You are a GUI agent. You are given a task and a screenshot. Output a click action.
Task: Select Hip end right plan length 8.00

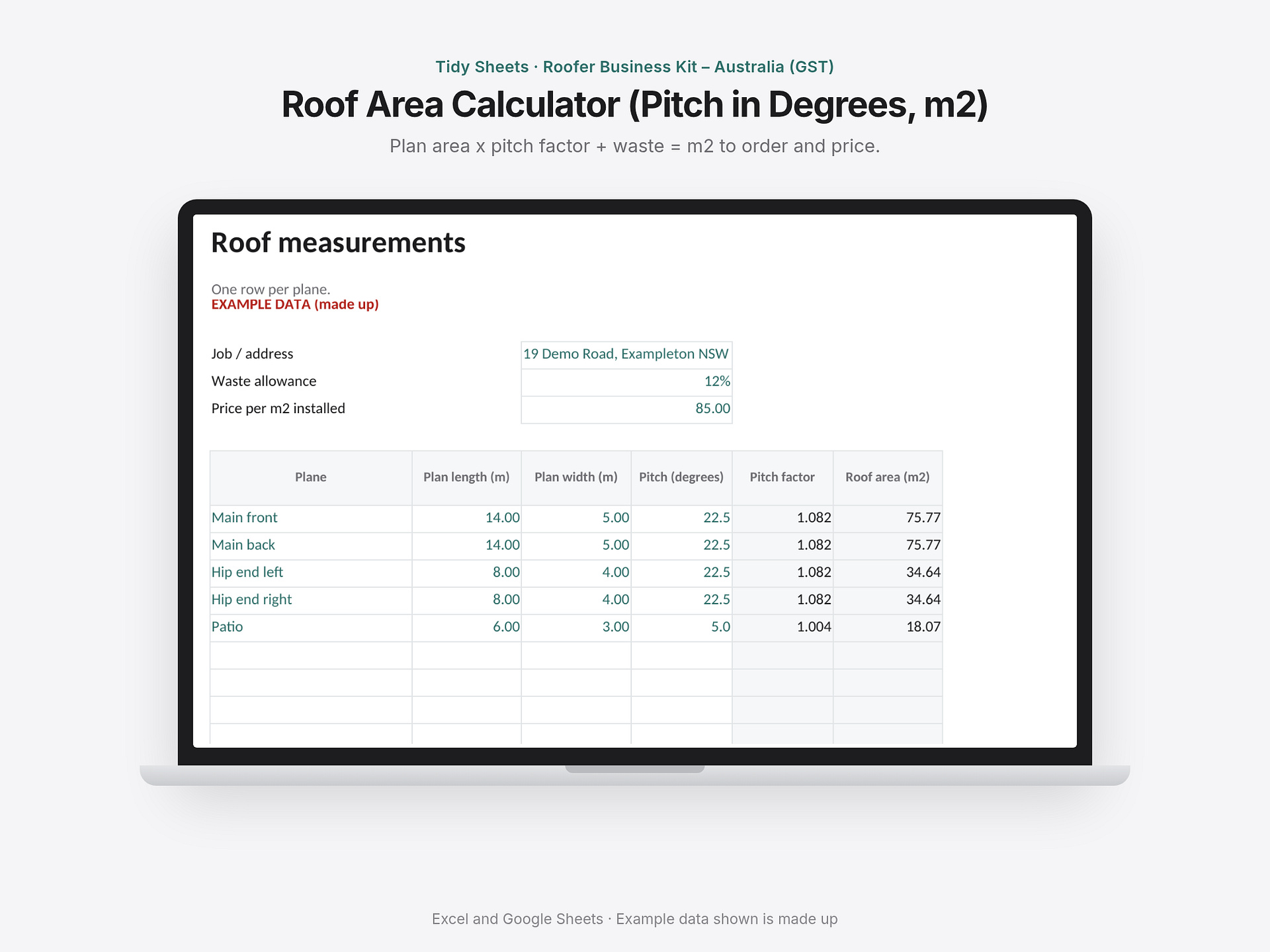click(466, 600)
